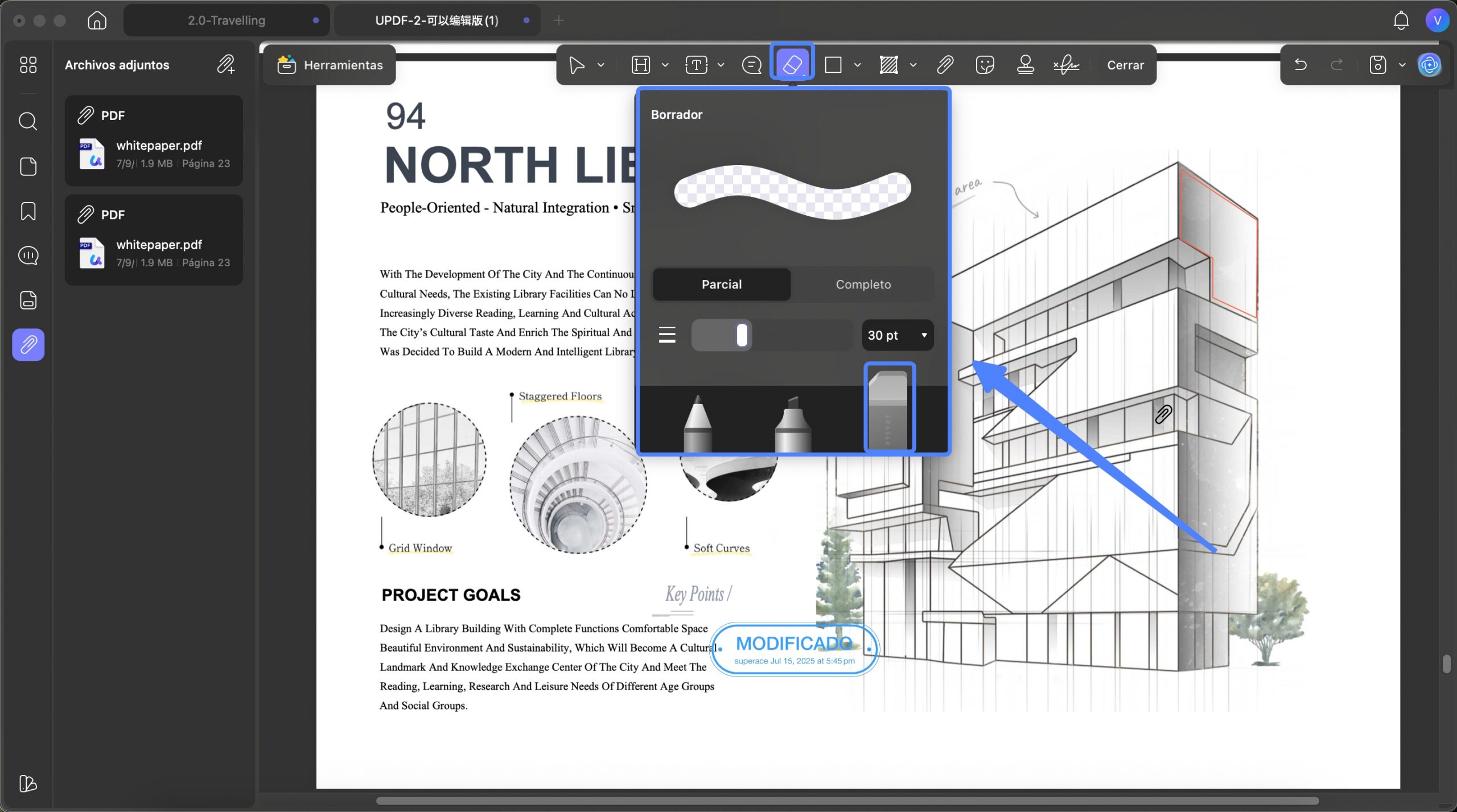
Task: Click the Herramientas button
Action: [330, 65]
